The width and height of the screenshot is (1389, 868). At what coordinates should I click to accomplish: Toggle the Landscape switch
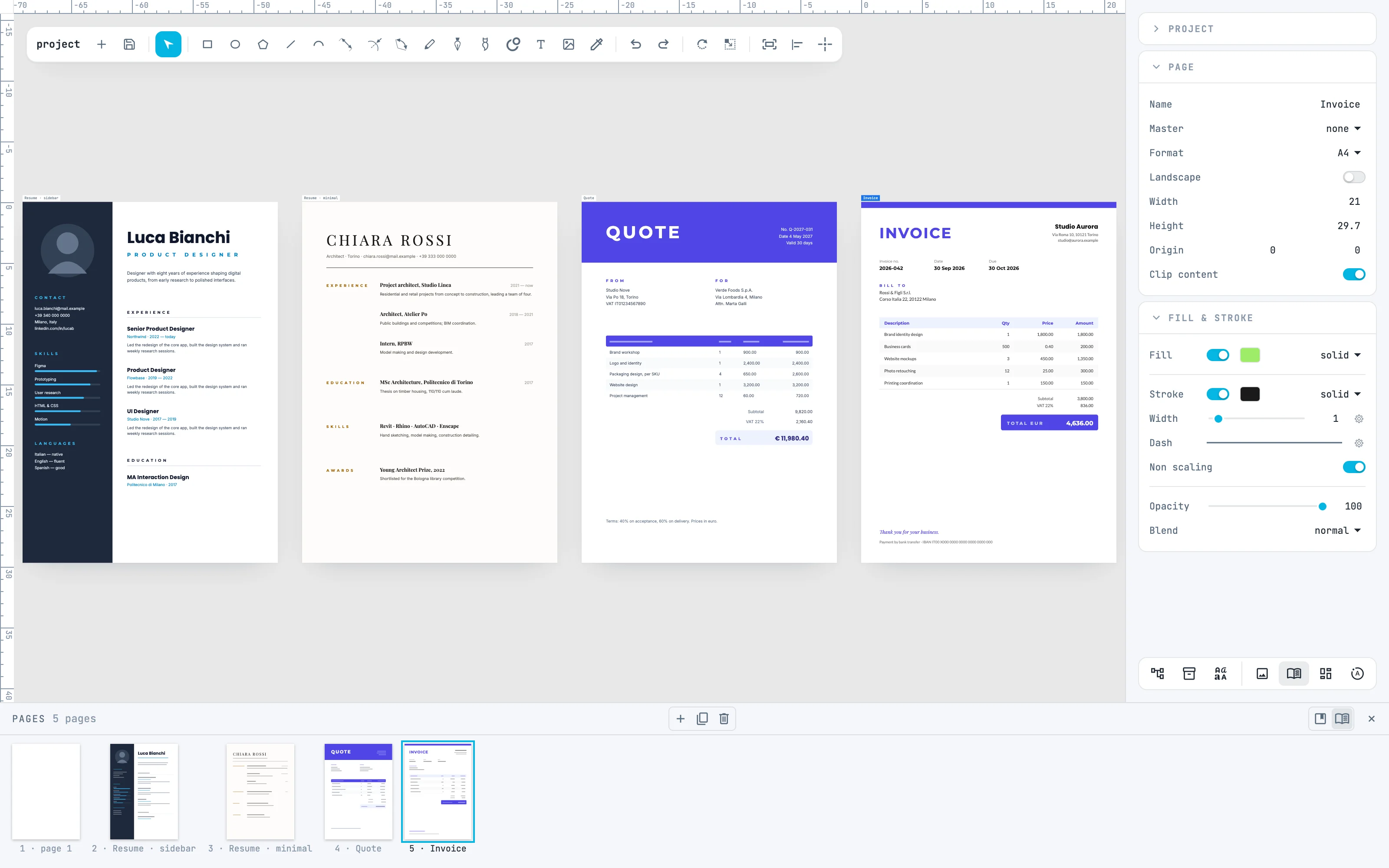1353,178
